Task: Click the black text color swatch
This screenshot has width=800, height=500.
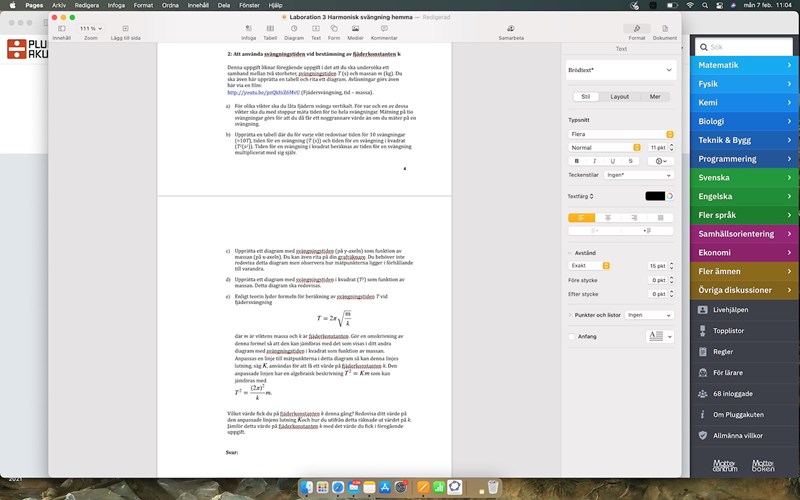Action: tap(655, 196)
